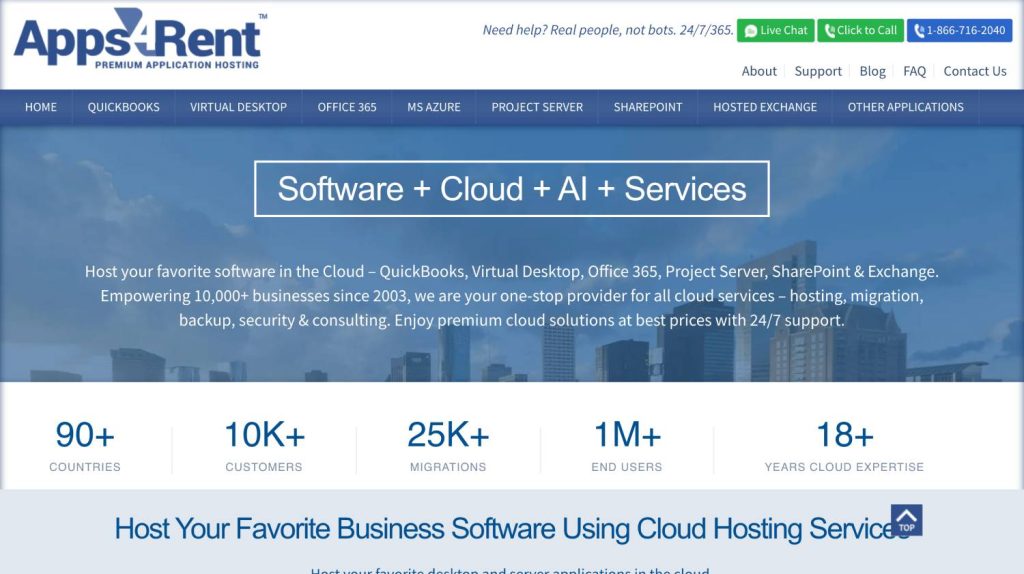Viewport: 1024px width, 574px height.
Task: Click the scroll to TOP arrow button
Action: click(x=906, y=520)
